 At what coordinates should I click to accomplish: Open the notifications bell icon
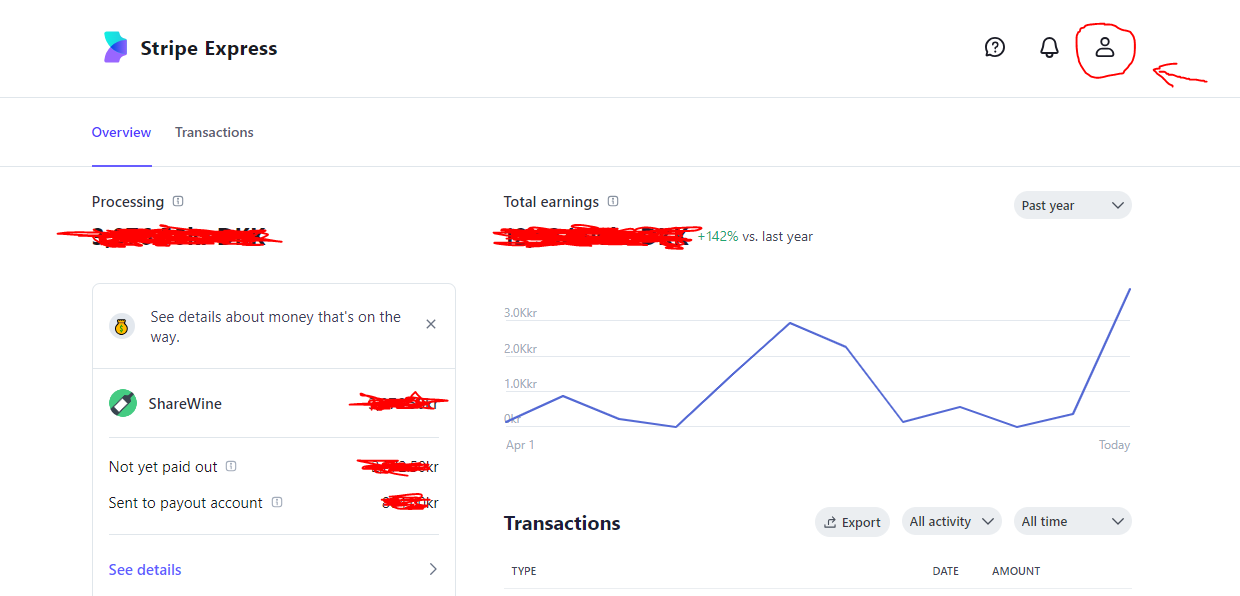(1049, 47)
